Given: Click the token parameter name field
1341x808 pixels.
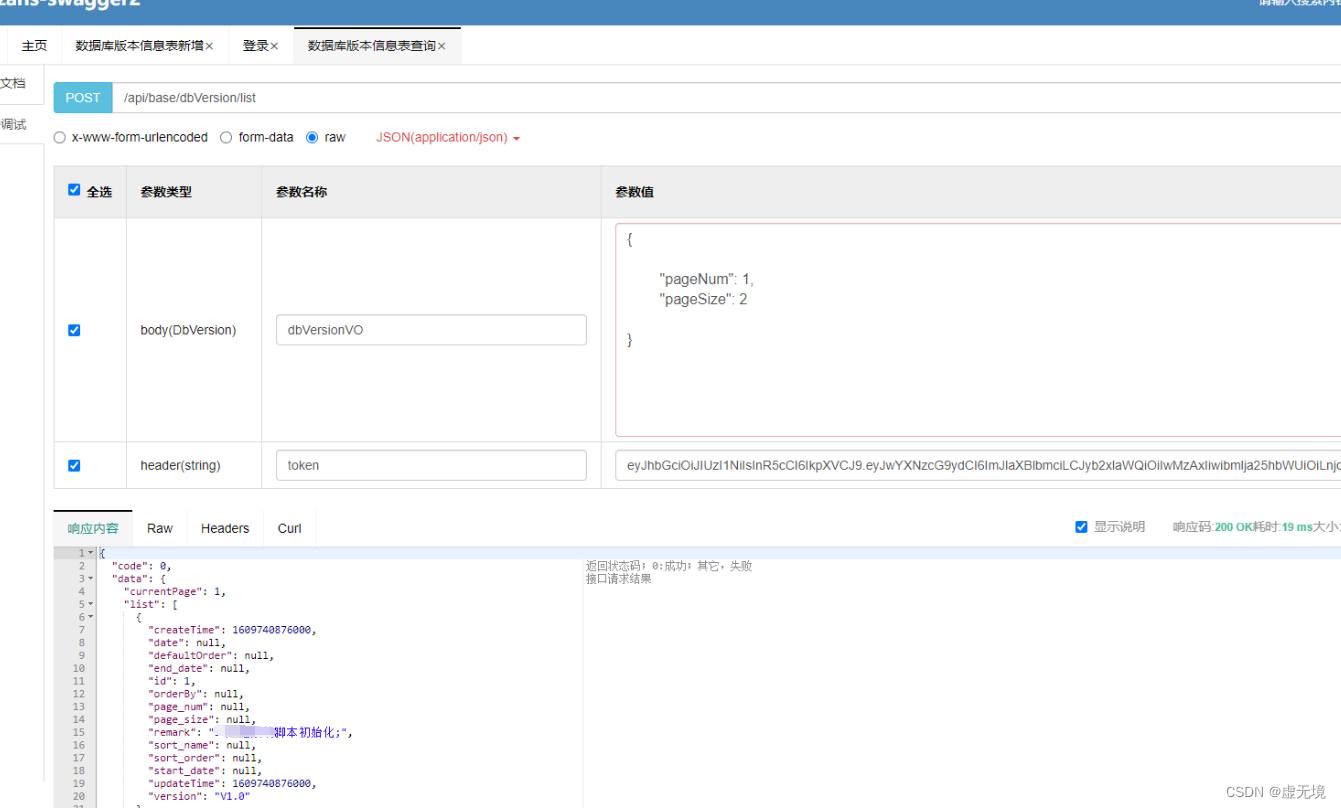Looking at the screenshot, I should (431, 465).
